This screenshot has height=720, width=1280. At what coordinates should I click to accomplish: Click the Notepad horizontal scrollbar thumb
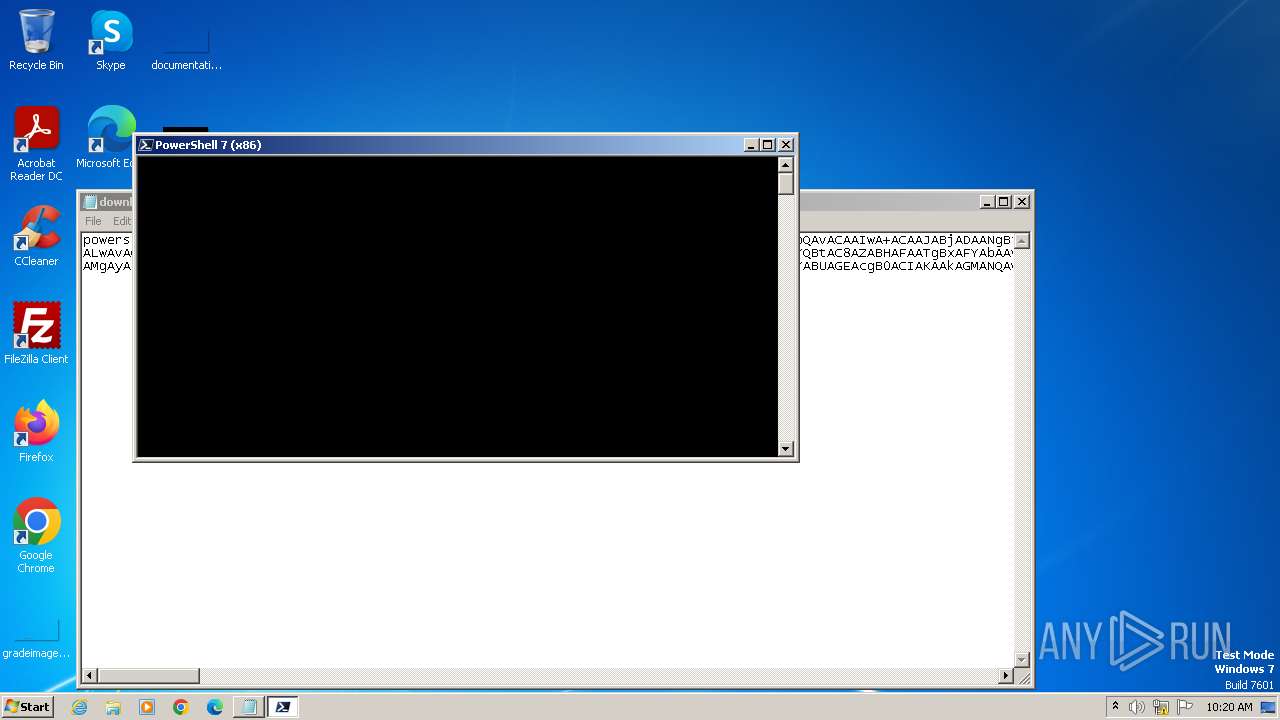pos(149,676)
